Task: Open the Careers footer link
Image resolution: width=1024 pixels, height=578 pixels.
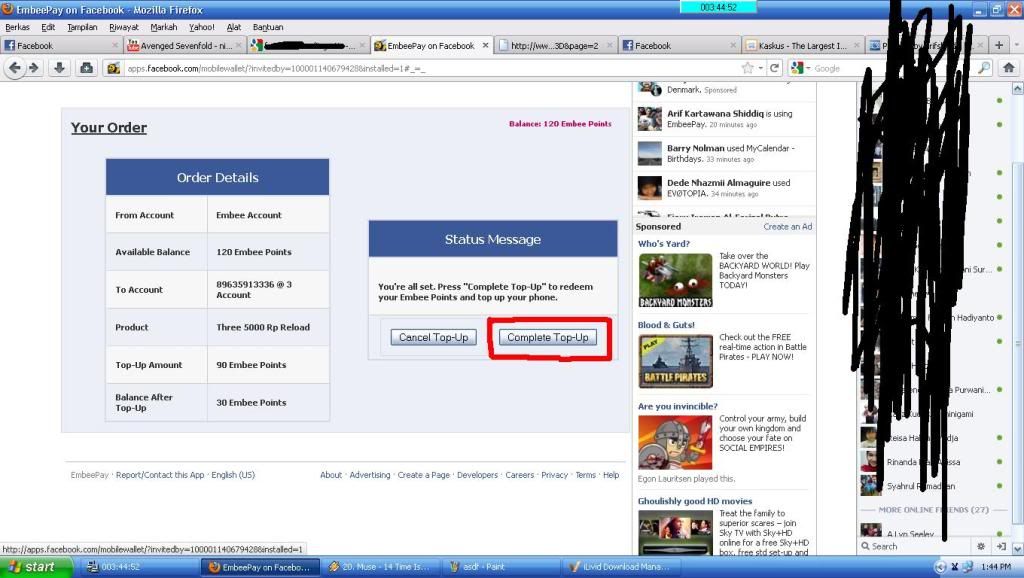Action: (x=519, y=475)
